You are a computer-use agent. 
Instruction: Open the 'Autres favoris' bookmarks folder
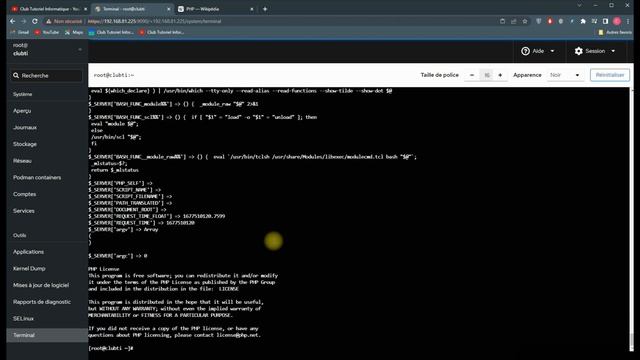(x=615, y=32)
